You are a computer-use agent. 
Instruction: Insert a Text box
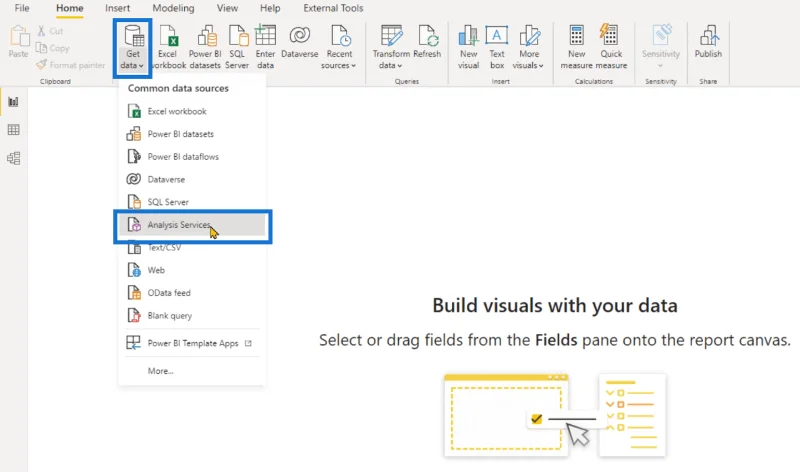497,47
